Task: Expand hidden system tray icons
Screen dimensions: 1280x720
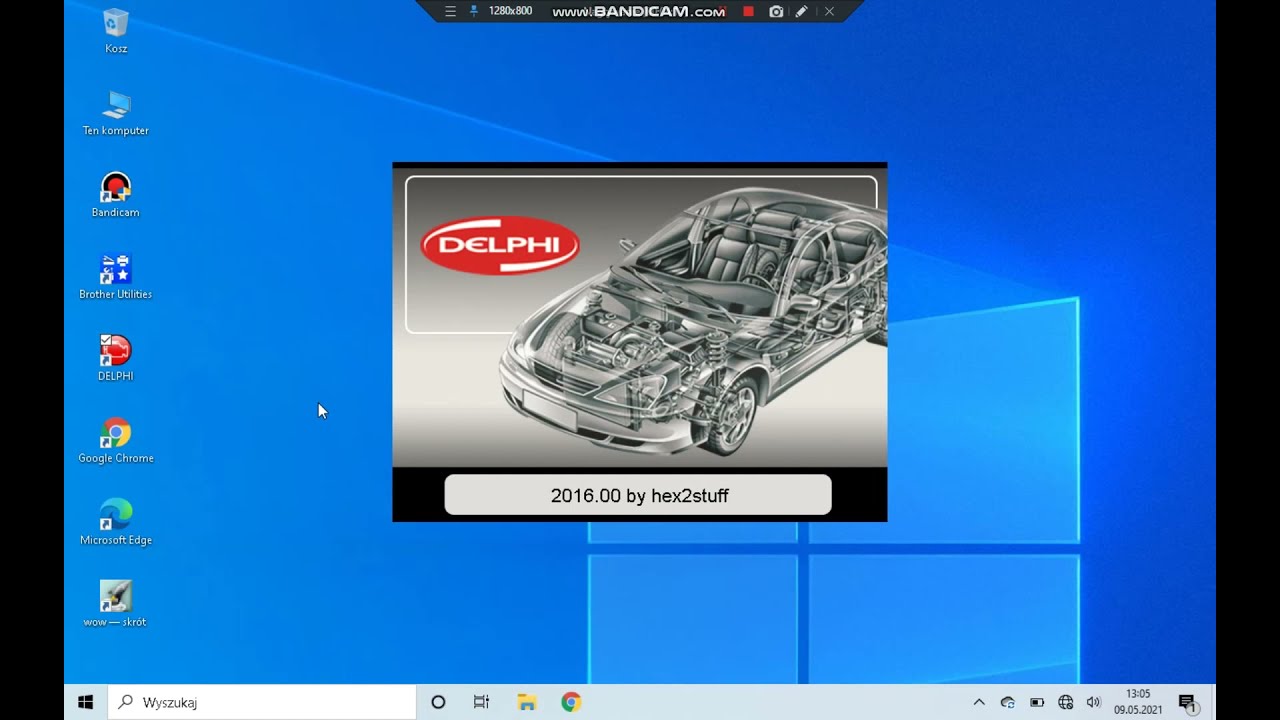Action: click(x=979, y=702)
